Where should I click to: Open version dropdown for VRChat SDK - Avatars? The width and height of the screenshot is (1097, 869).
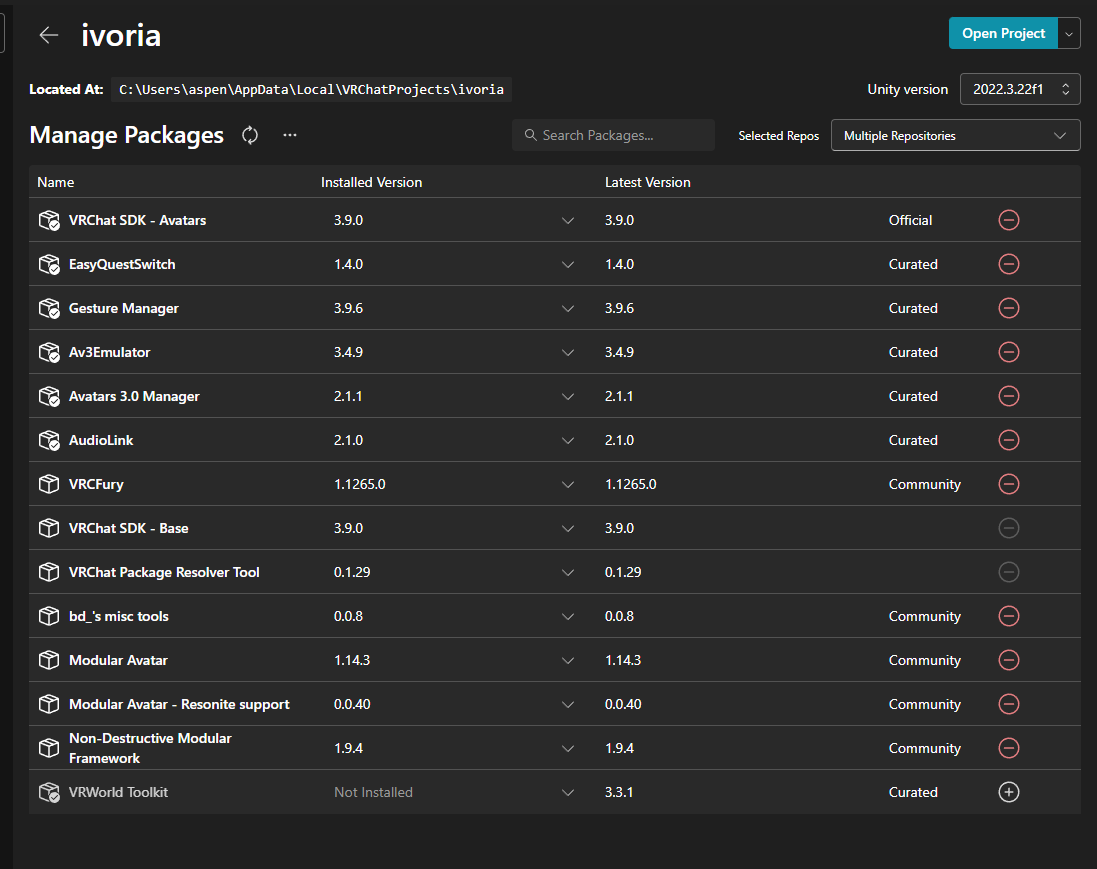567,220
